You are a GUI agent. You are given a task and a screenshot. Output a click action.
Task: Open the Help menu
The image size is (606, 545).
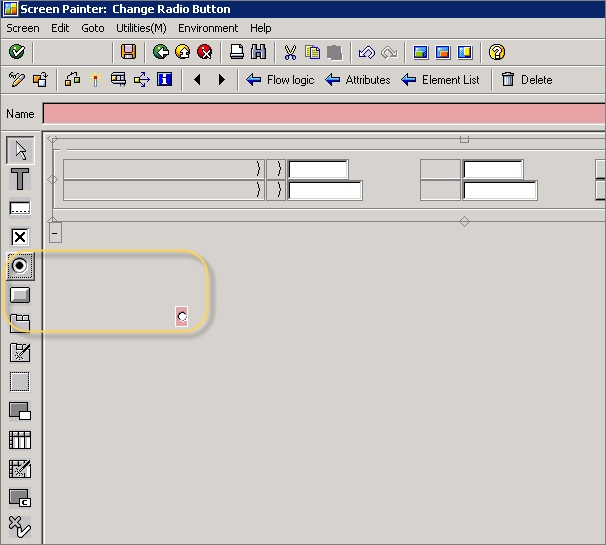click(x=260, y=28)
